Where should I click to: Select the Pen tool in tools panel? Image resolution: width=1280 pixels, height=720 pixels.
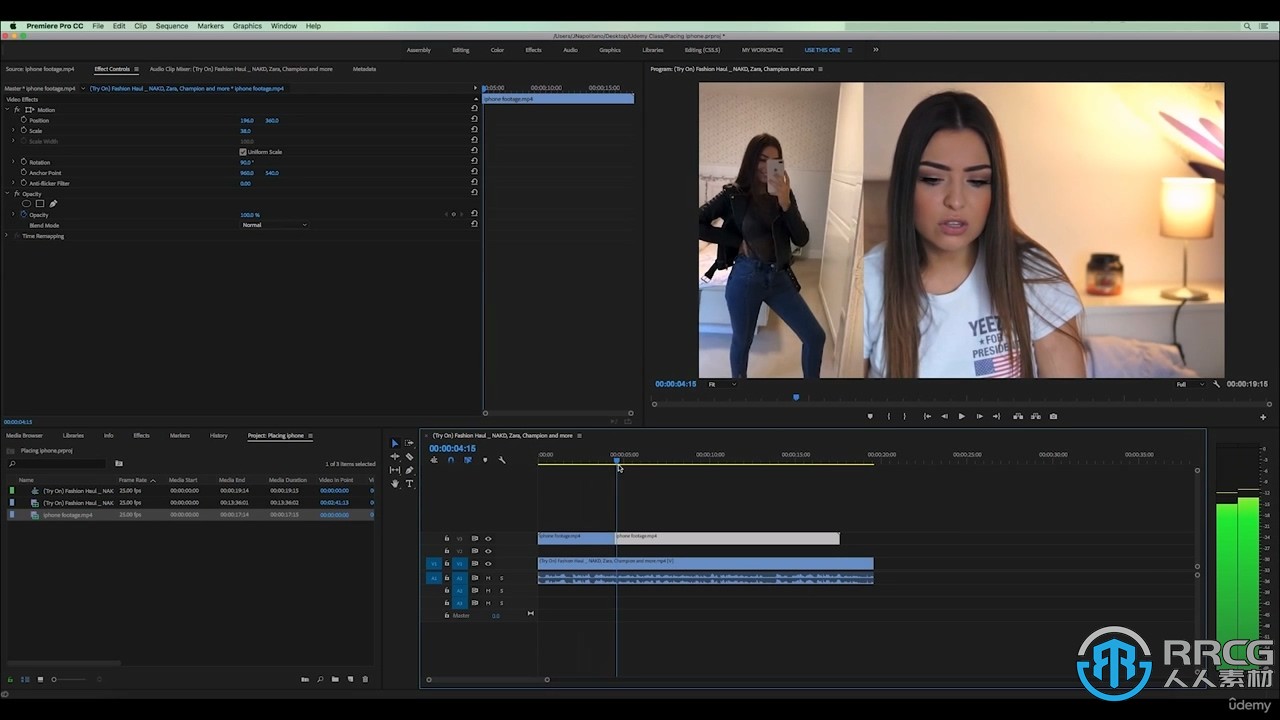tap(409, 470)
